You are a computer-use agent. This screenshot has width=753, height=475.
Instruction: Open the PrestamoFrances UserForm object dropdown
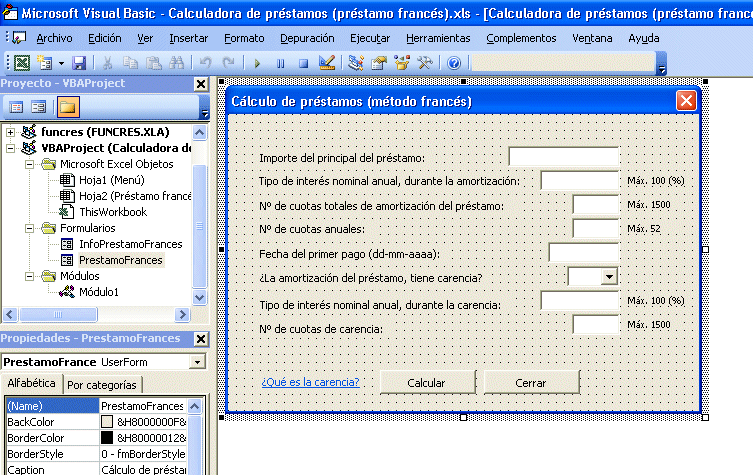(x=197, y=362)
